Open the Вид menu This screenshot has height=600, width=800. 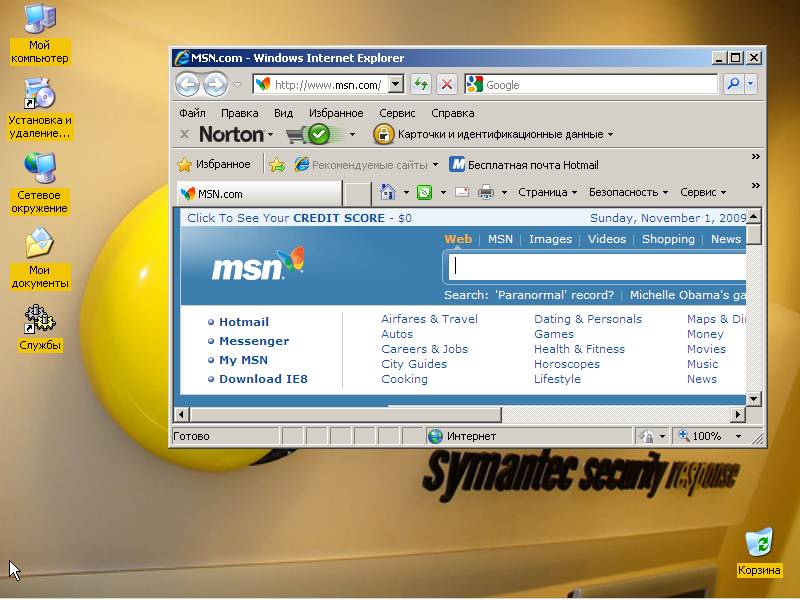point(283,113)
